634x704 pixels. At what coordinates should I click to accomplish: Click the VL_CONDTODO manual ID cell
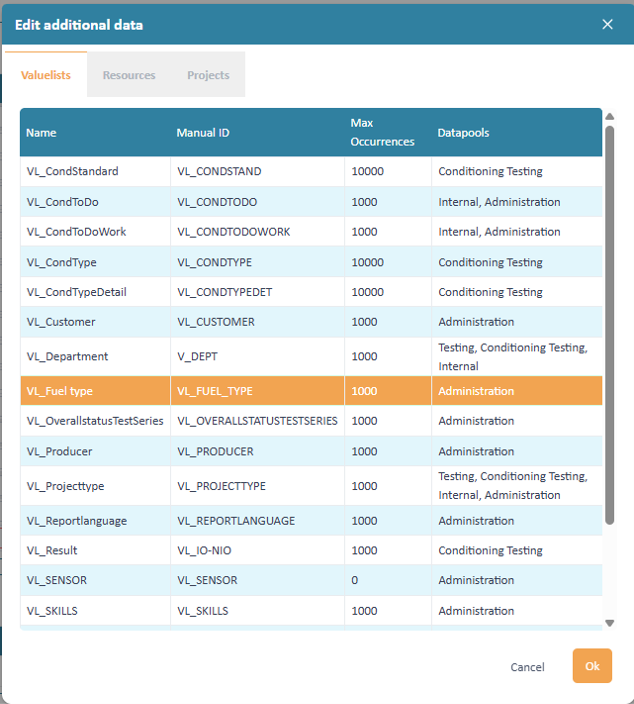(257, 202)
